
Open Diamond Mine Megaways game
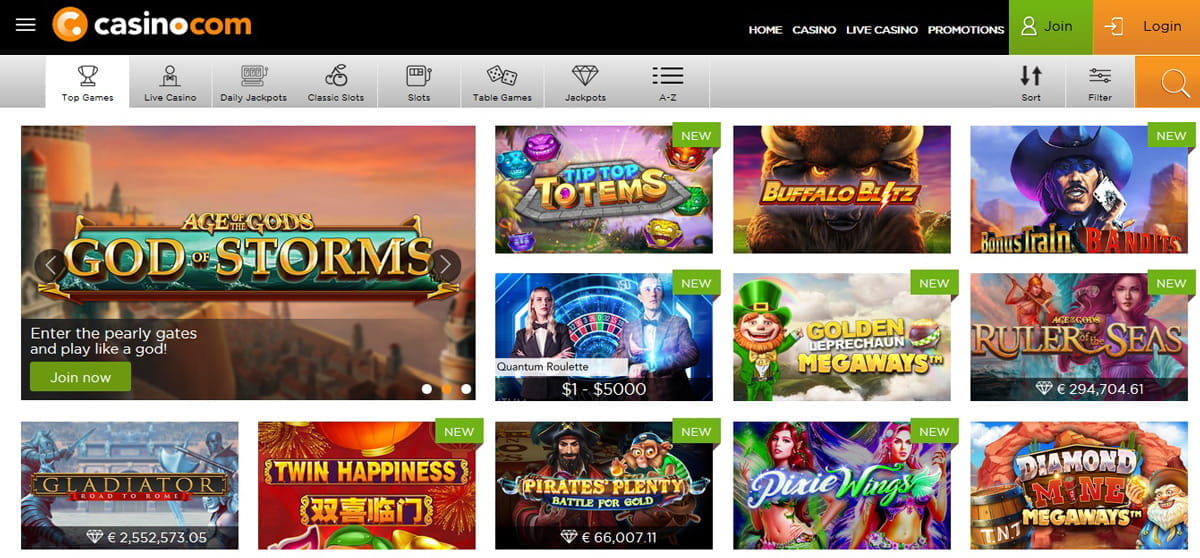(x=1079, y=485)
